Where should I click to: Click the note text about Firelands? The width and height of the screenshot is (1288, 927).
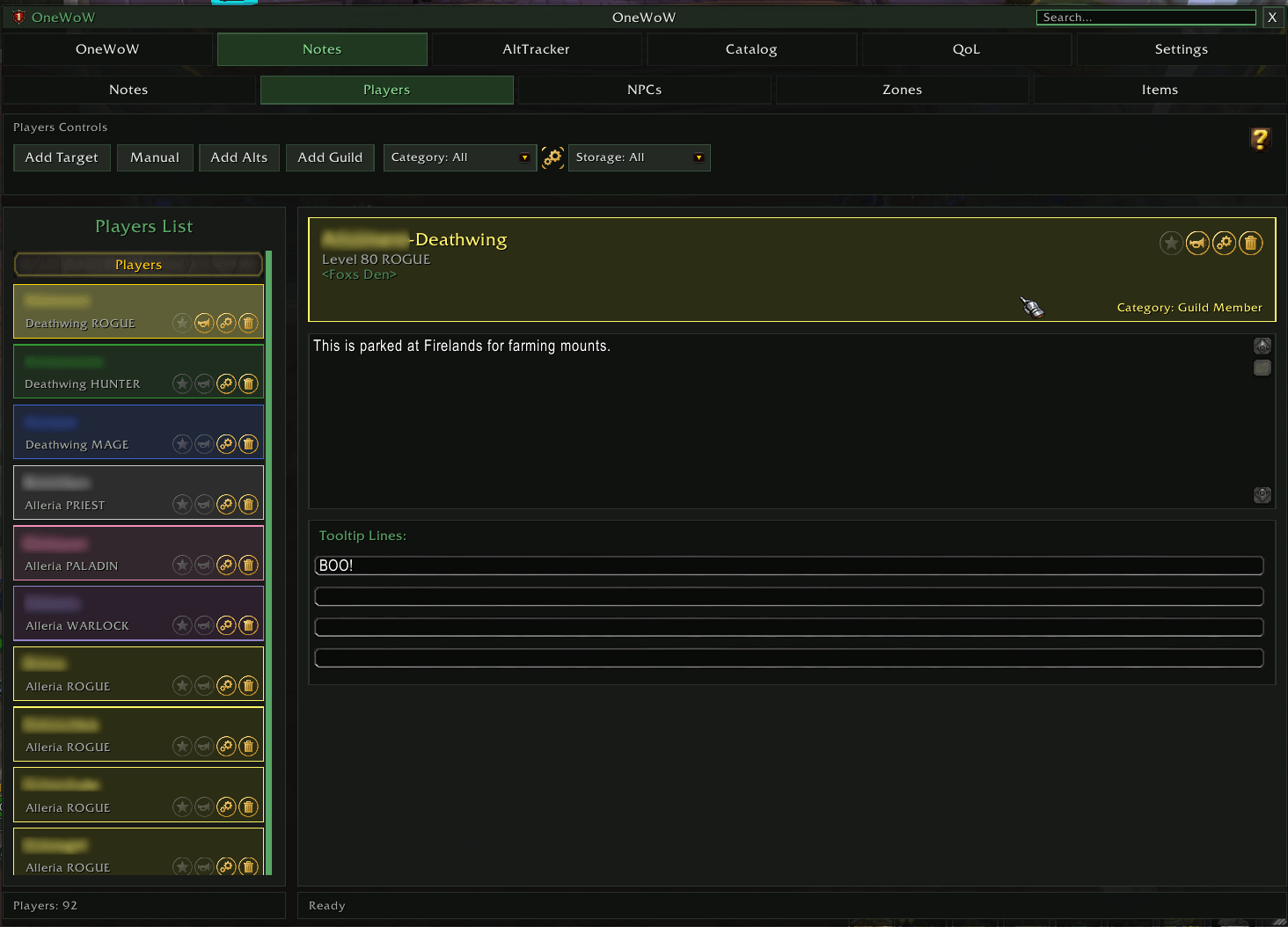[x=462, y=346]
